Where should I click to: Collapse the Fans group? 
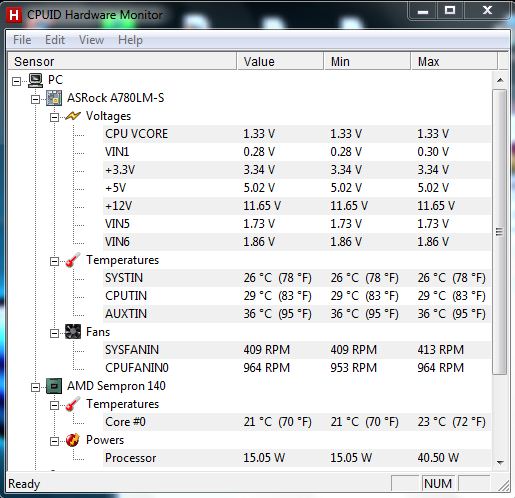point(54,333)
